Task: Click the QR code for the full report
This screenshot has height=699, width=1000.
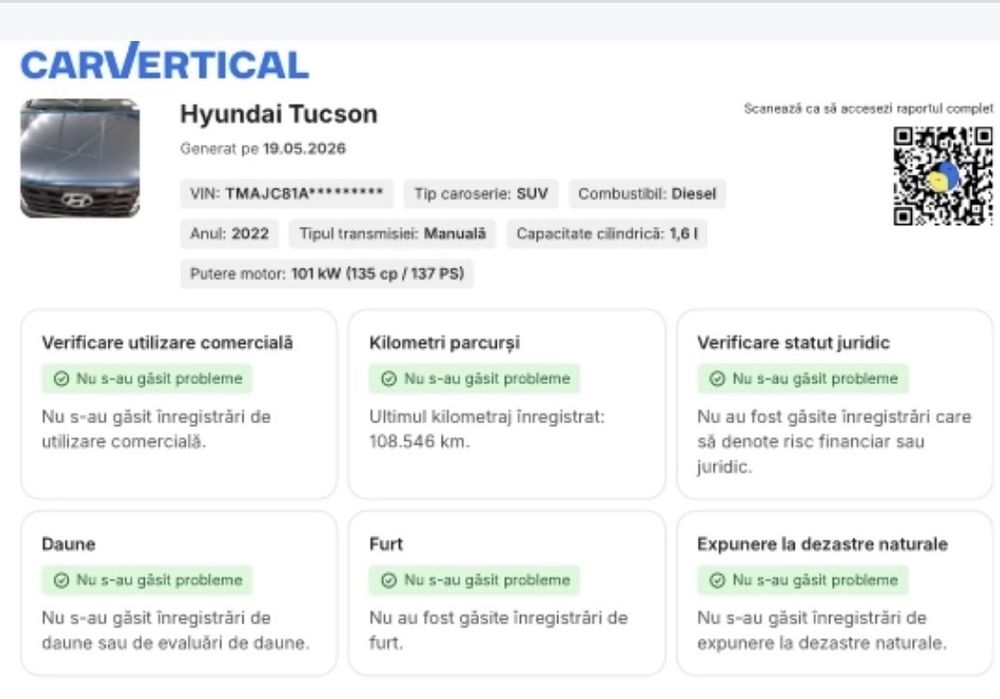Action: pyautogui.click(x=943, y=176)
